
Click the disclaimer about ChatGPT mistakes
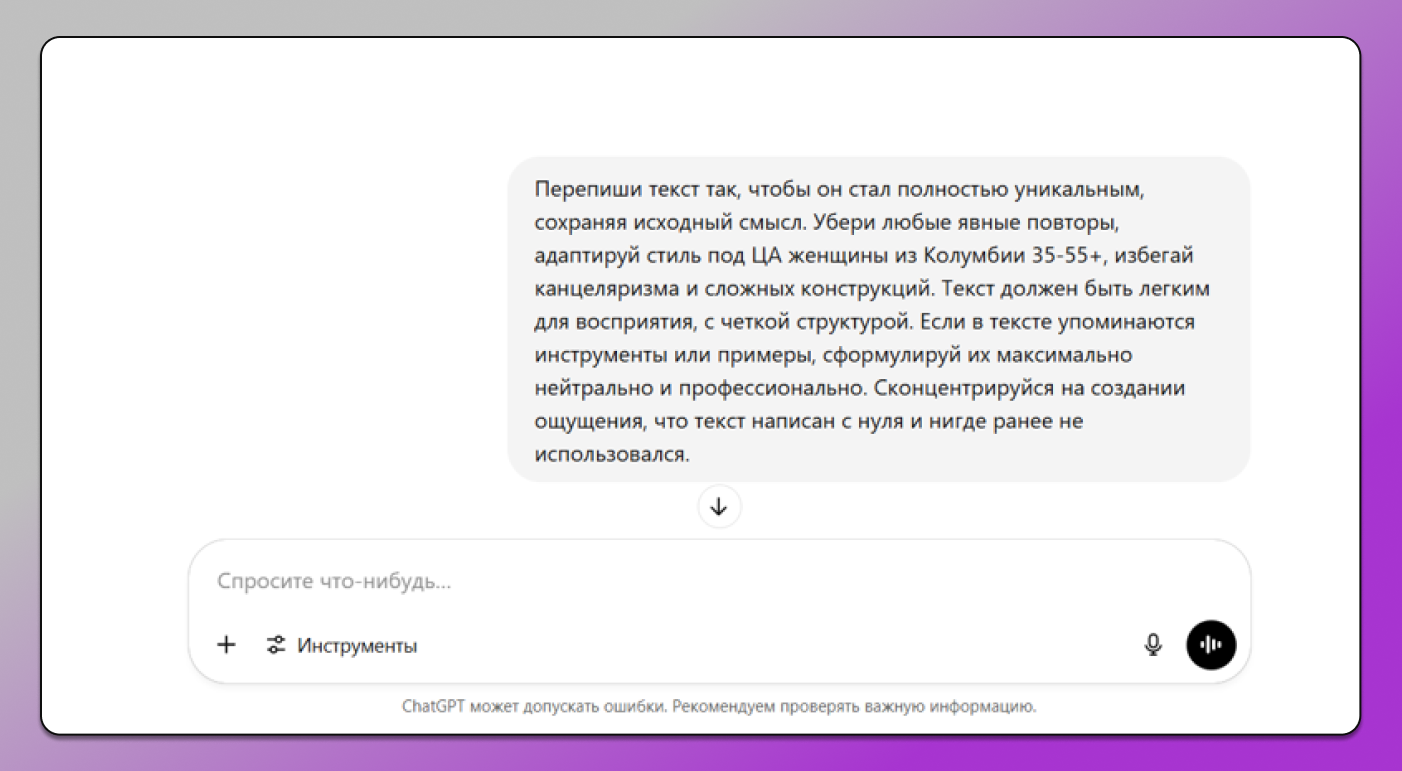coord(719,706)
